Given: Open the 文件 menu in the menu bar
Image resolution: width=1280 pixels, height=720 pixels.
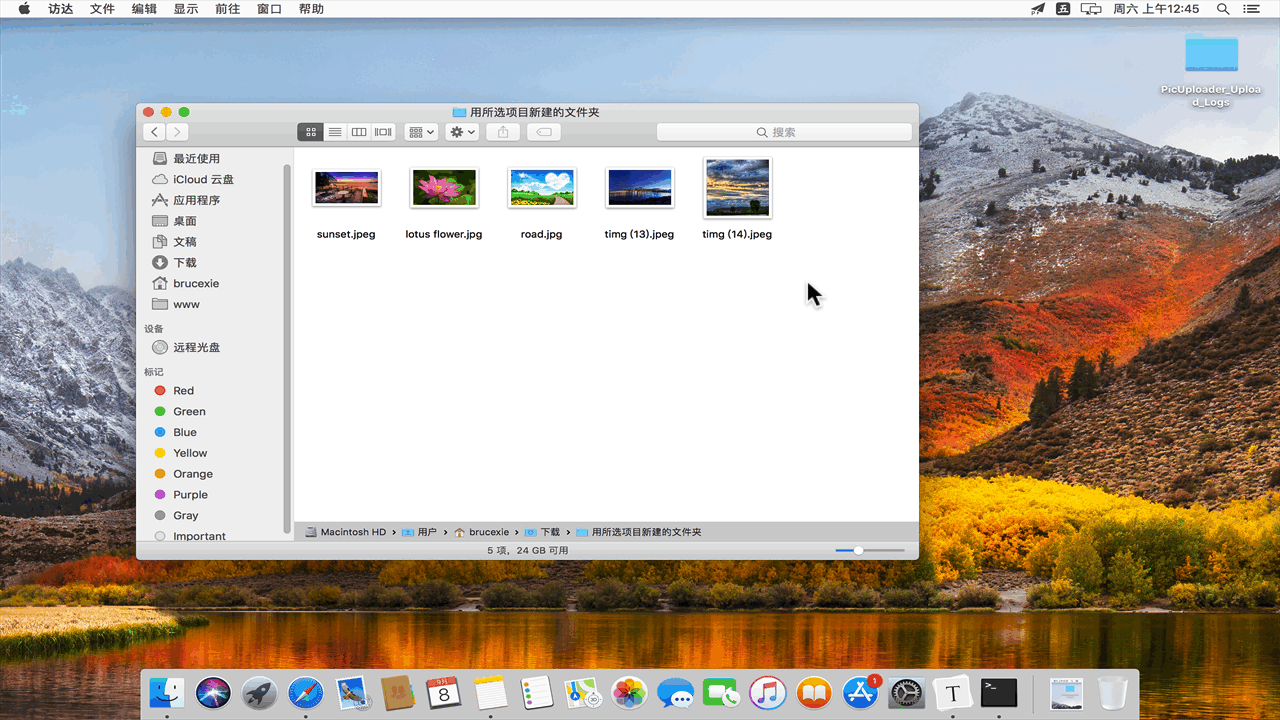Looking at the screenshot, I should (102, 9).
